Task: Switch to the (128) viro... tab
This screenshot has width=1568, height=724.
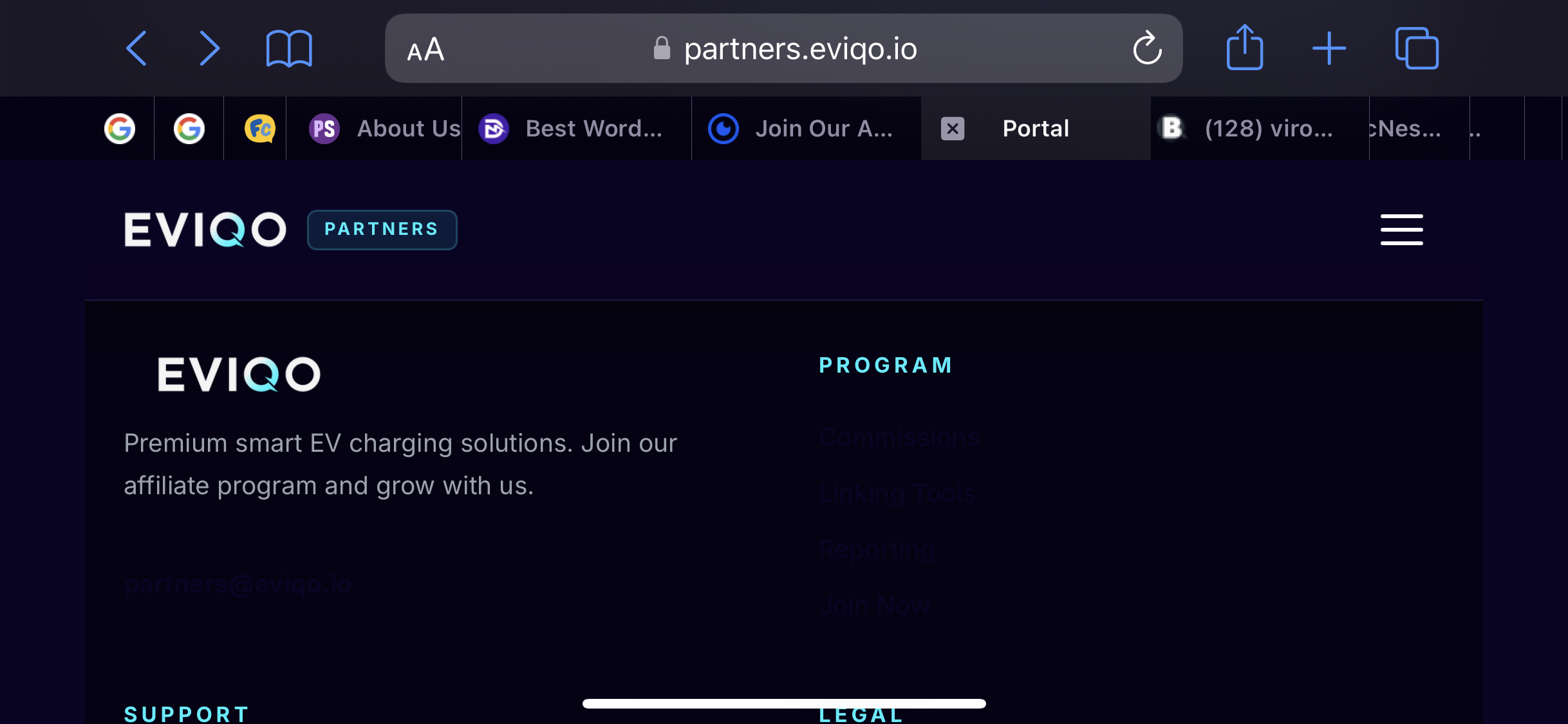Action: point(1260,129)
